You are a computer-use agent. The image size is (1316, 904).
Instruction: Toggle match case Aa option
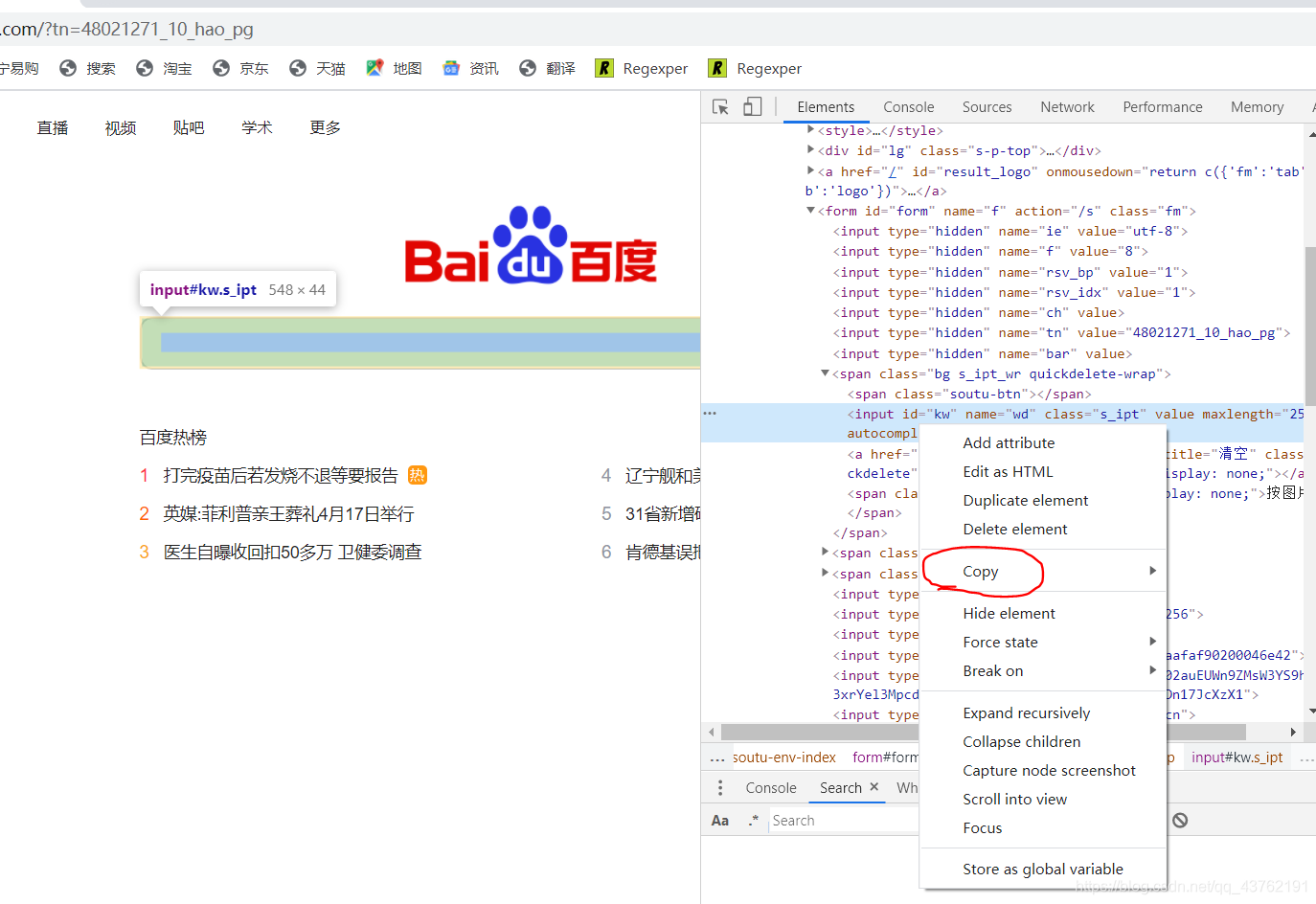(x=720, y=821)
